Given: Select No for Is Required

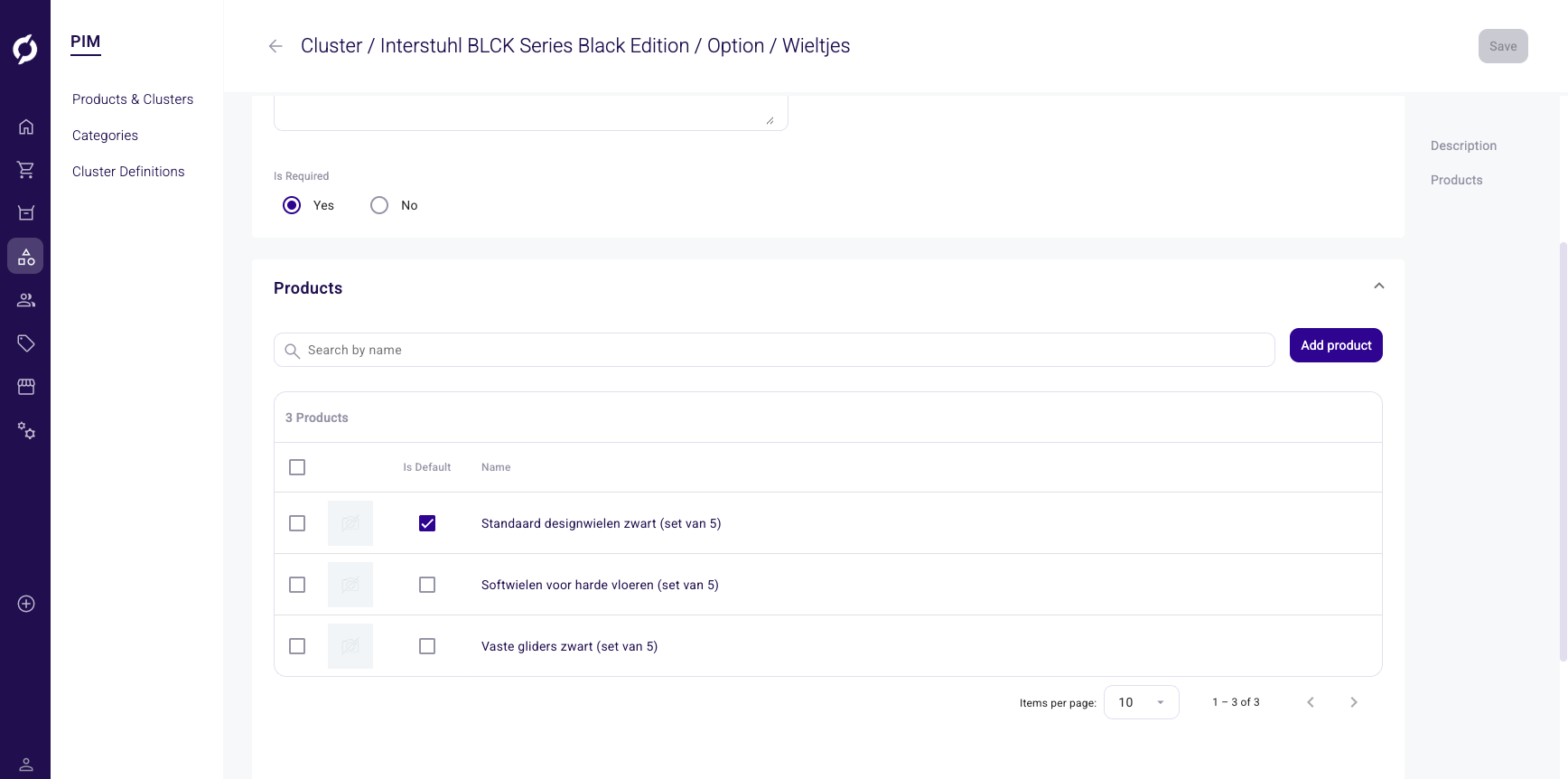Looking at the screenshot, I should pyautogui.click(x=379, y=205).
